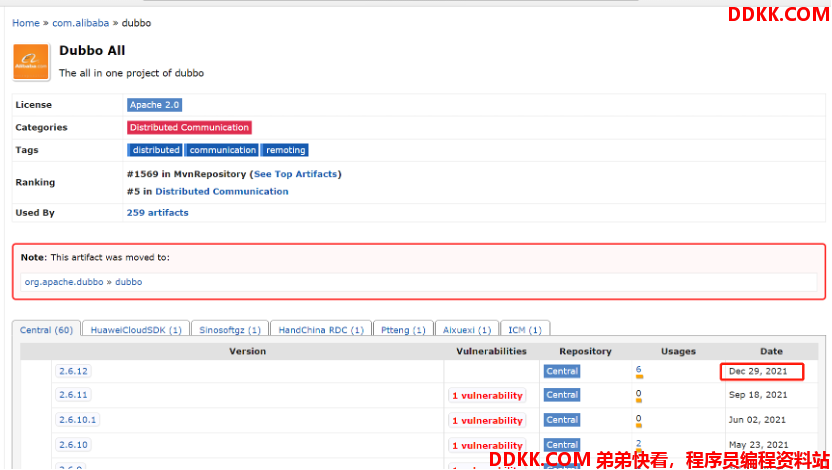
Task: View the vulnerability for version 2.6.10.1
Action: tap(487, 421)
